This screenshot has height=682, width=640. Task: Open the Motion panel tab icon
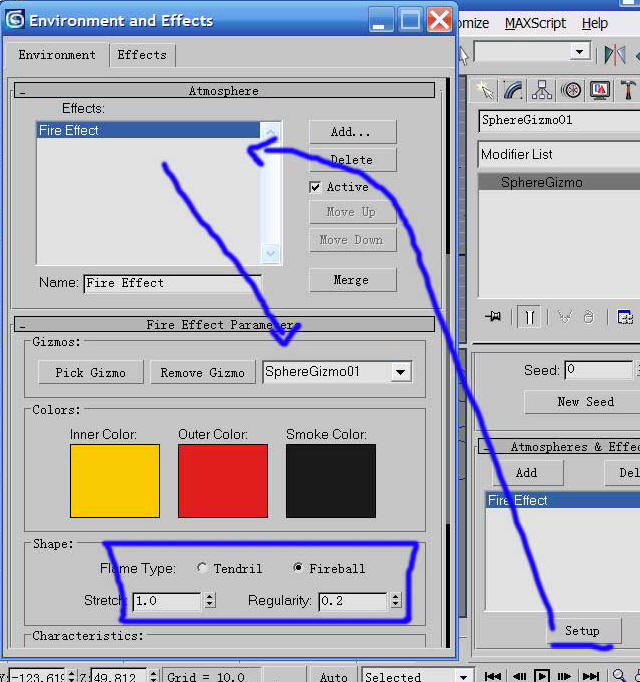tap(571, 90)
